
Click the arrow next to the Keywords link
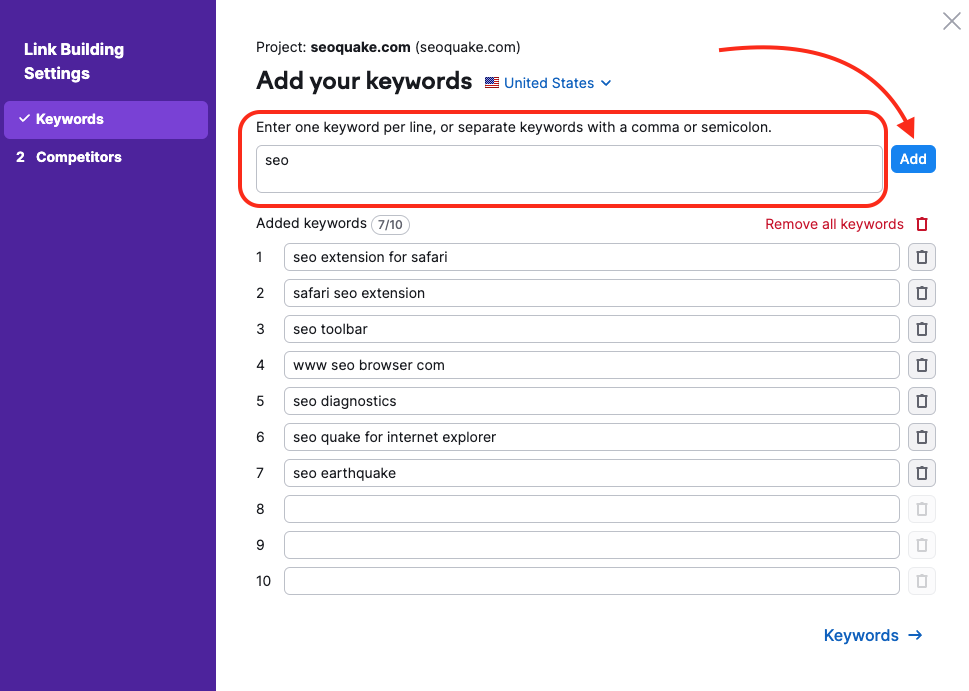point(916,635)
